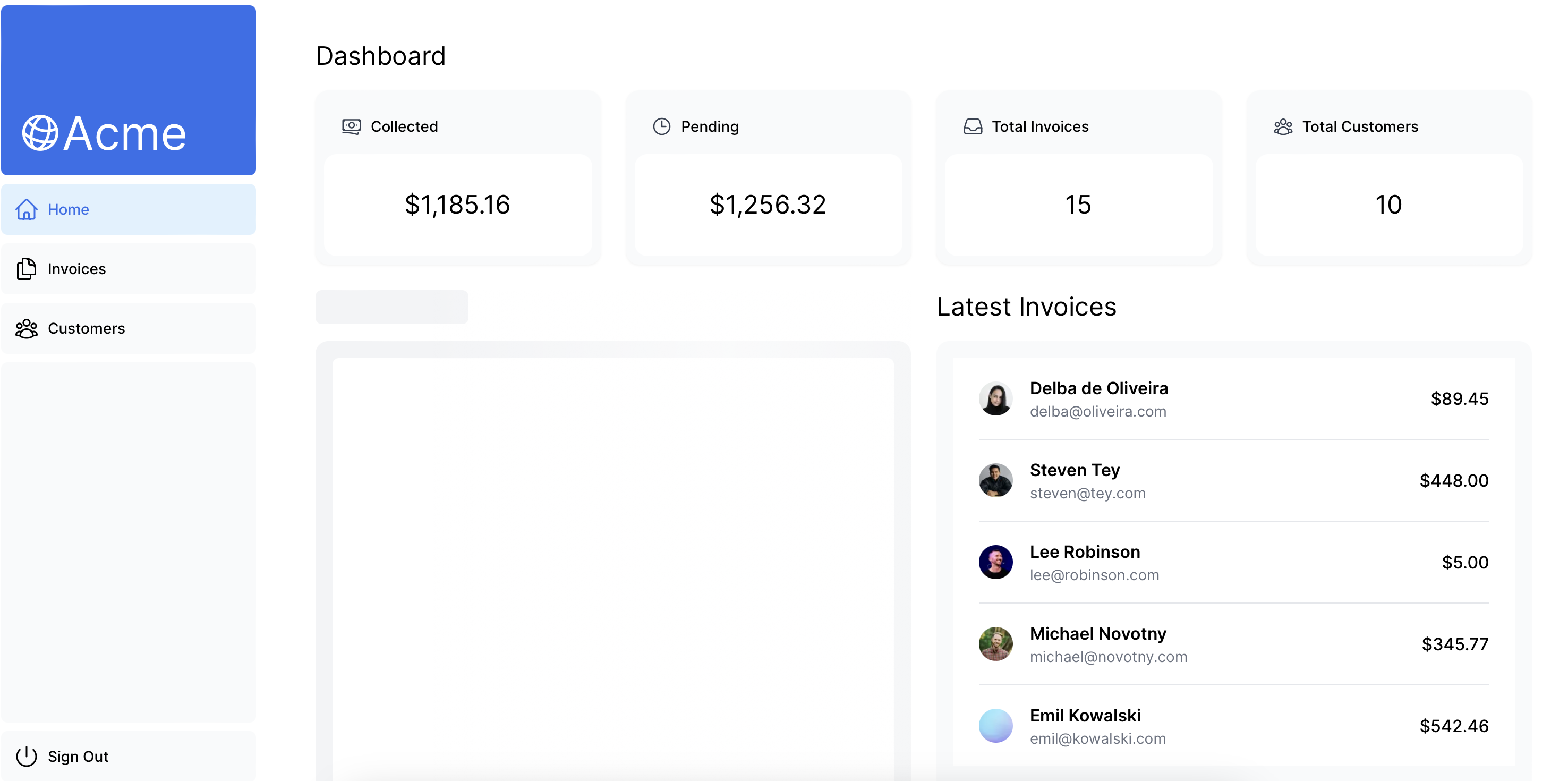This screenshot has width=1568, height=781.
Task: Open the Invoices page from sidebar
Action: coord(76,269)
